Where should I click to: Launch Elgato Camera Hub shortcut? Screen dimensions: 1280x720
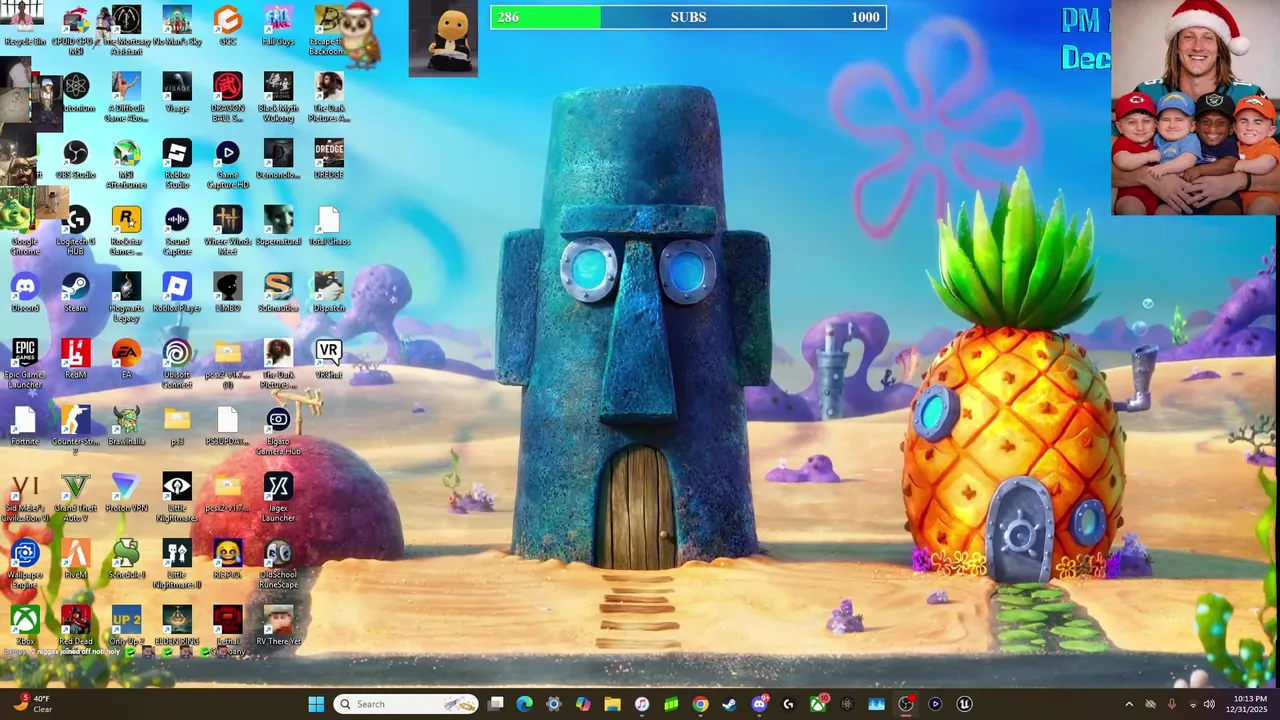(x=278, y=431)
